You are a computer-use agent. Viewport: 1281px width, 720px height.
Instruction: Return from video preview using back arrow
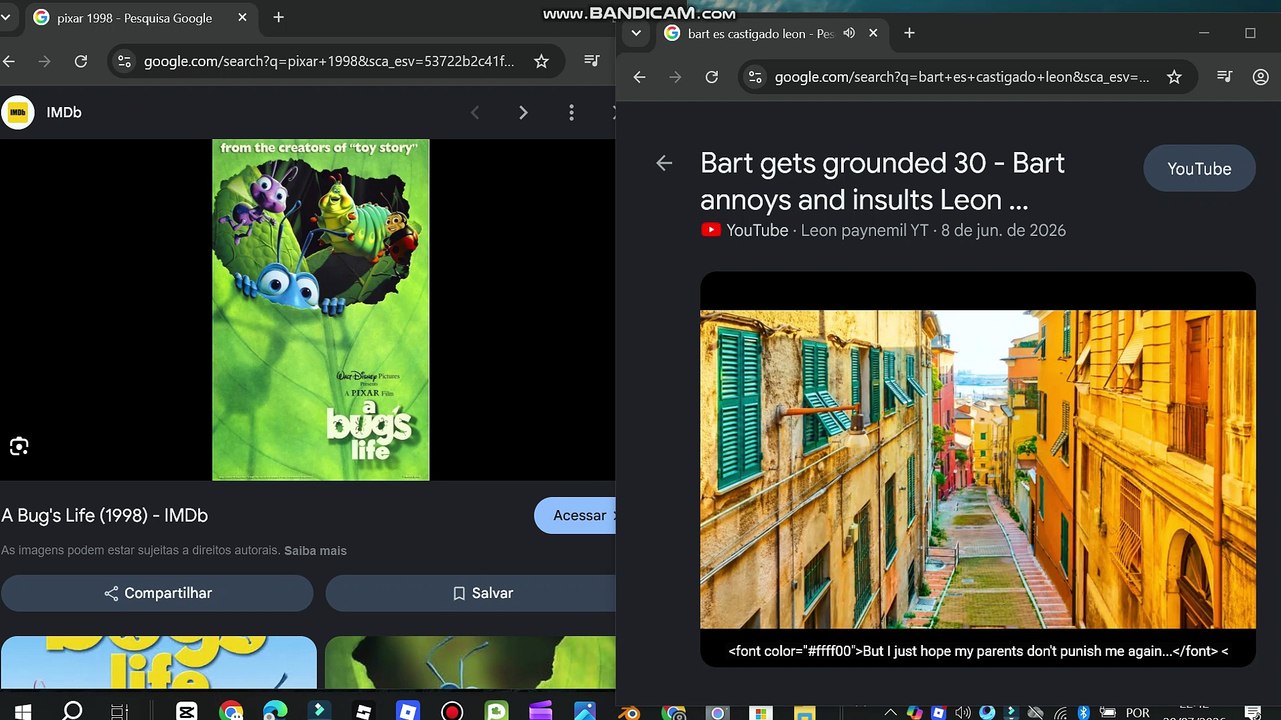664,163
